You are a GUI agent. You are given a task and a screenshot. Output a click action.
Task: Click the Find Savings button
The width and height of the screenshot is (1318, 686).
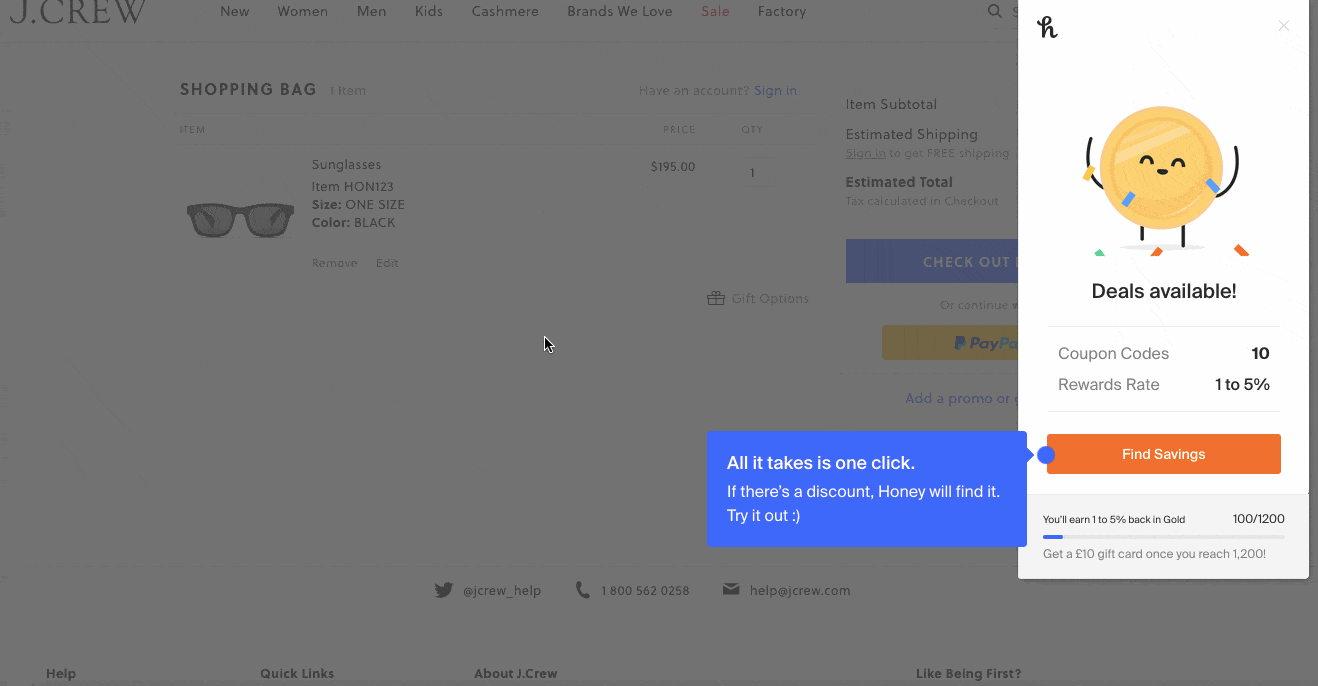[x=1164, y=454]
